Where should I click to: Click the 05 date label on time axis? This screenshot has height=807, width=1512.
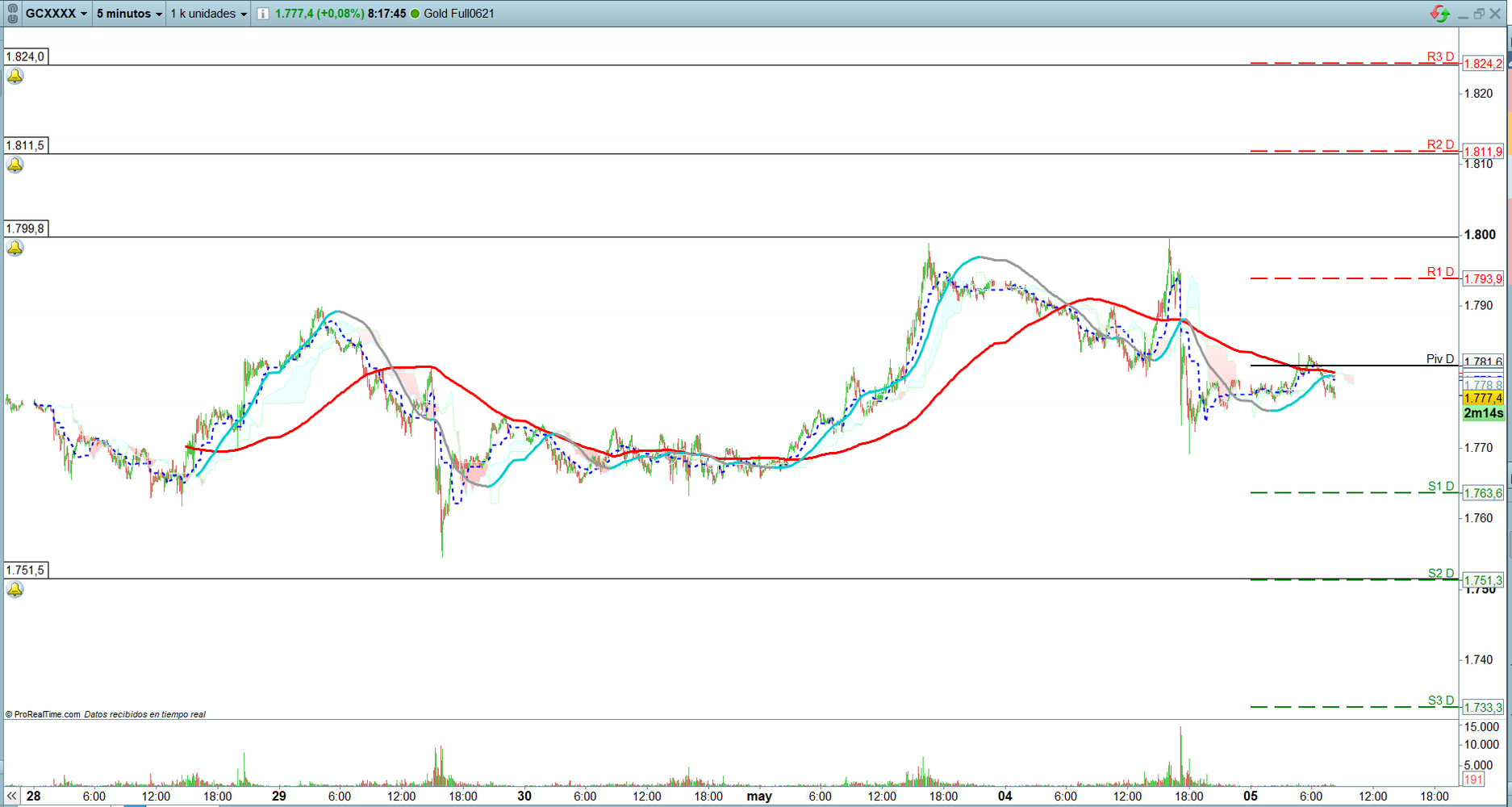[x=1251, y=797]
